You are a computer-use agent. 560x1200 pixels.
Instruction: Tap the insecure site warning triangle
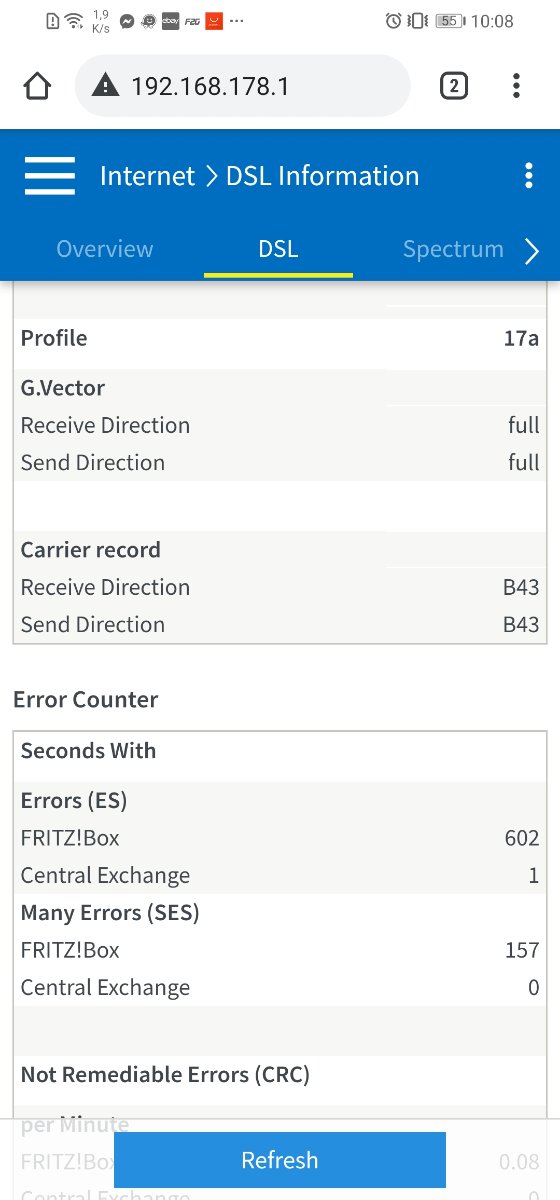point(105,86)
